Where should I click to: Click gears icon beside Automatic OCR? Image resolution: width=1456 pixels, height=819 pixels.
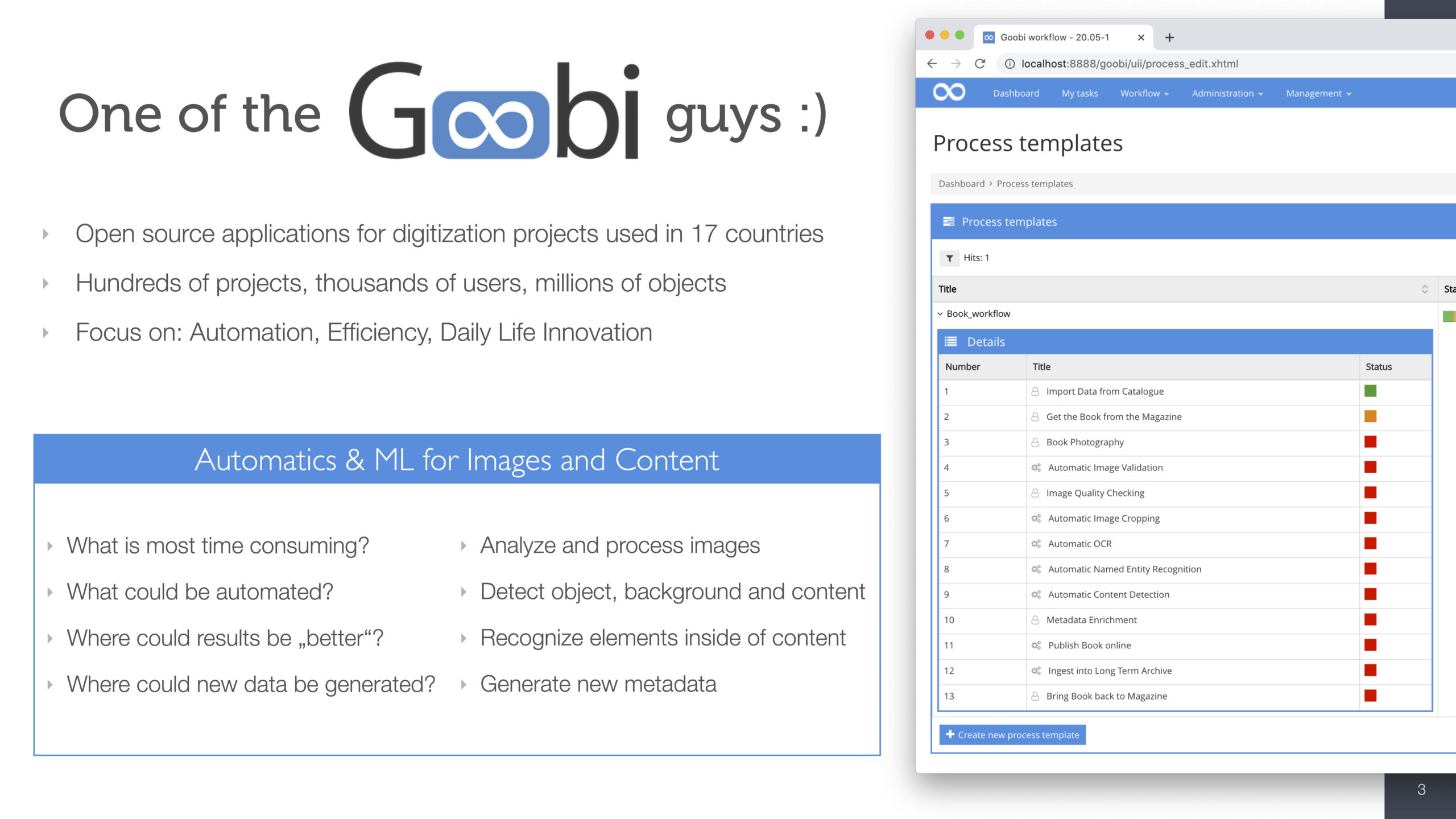coord(1036,544)
